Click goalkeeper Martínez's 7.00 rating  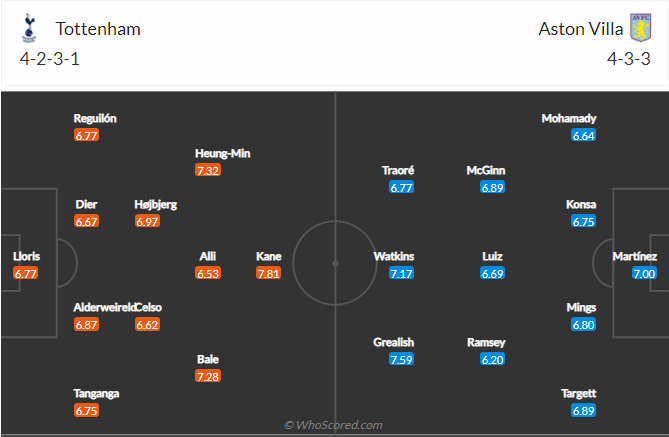coord(643,273)
